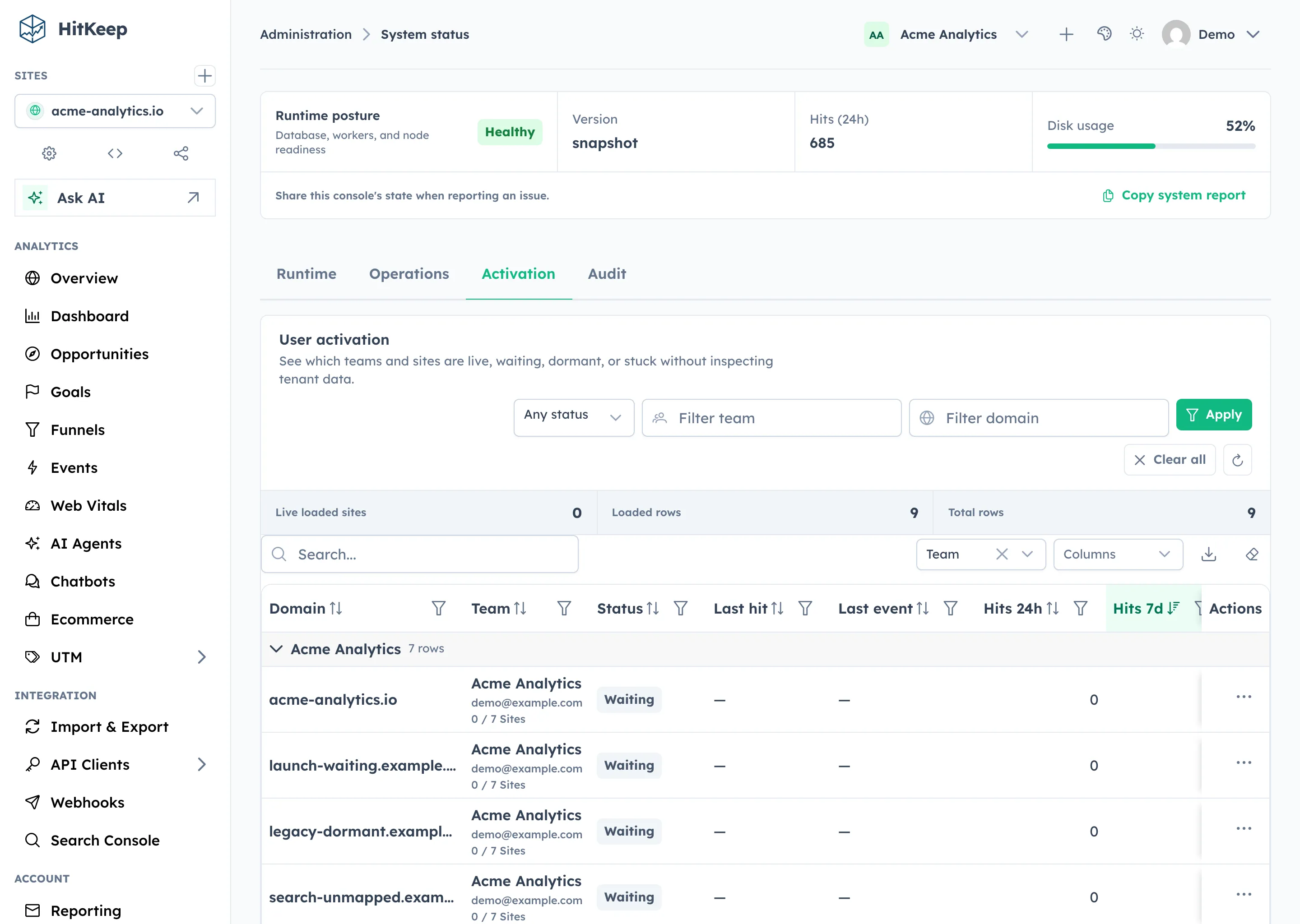Open the Any status dropdown
1300x924 pixels.
(573, 418)
